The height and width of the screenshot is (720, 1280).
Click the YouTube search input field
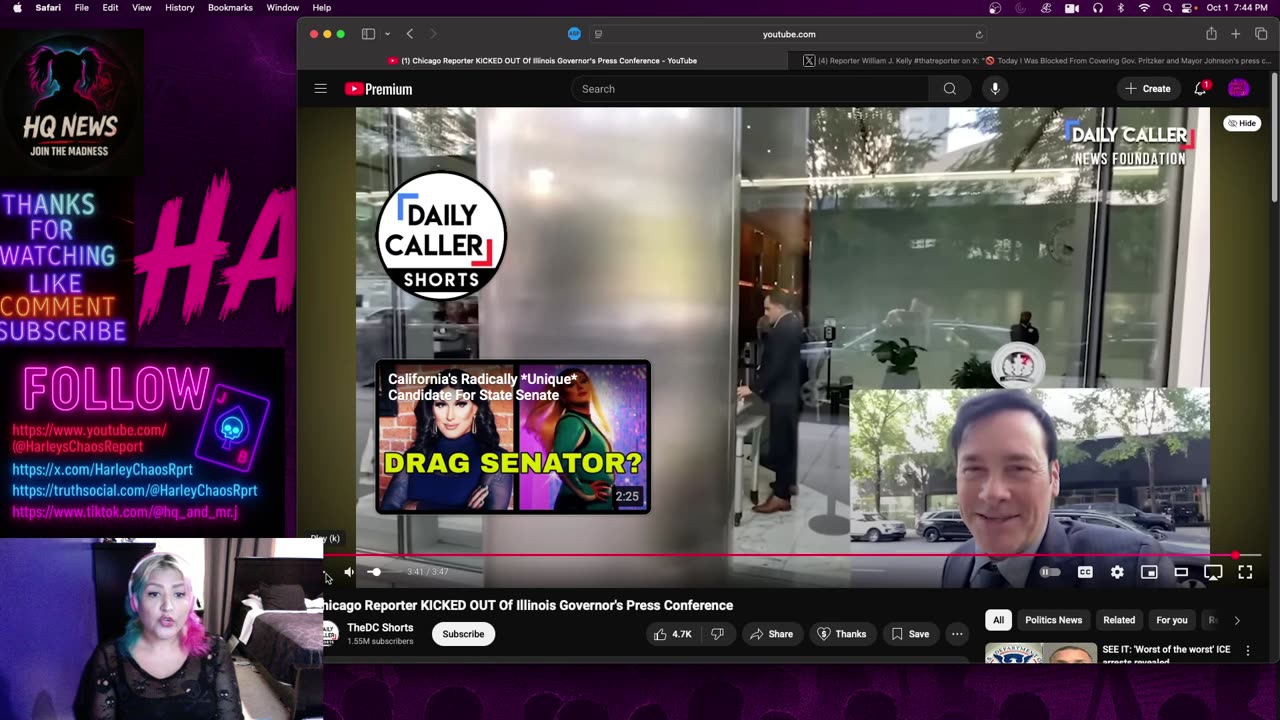coord(750,89)
